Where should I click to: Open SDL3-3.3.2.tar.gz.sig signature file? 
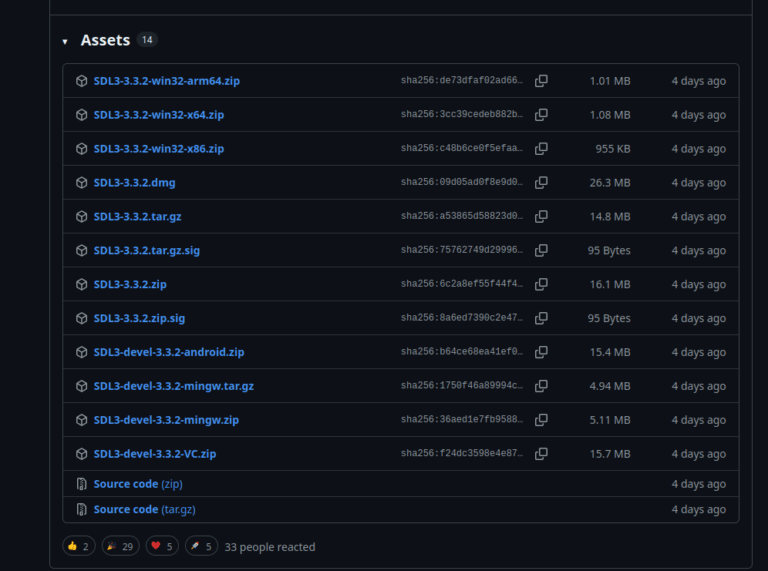click(x=146, y=251)
